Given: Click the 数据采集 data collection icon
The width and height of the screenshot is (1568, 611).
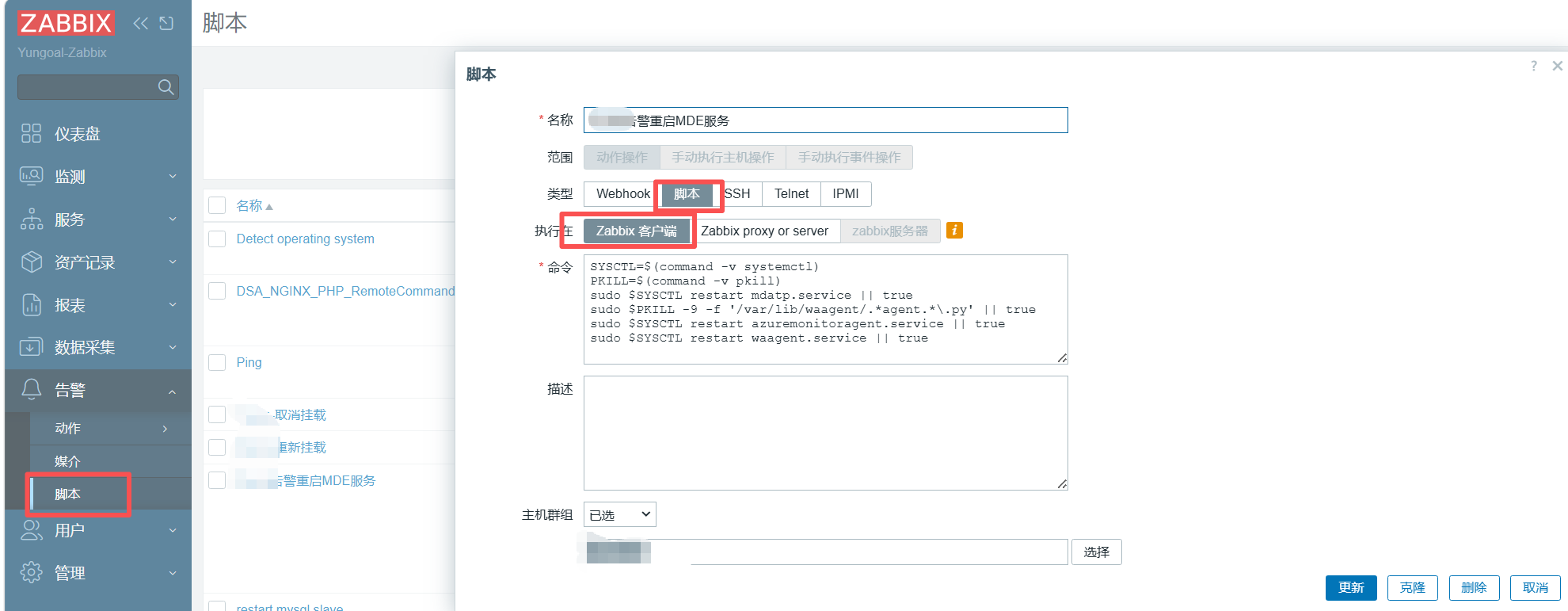Looking at the screenshot, I should coord(31,347).
